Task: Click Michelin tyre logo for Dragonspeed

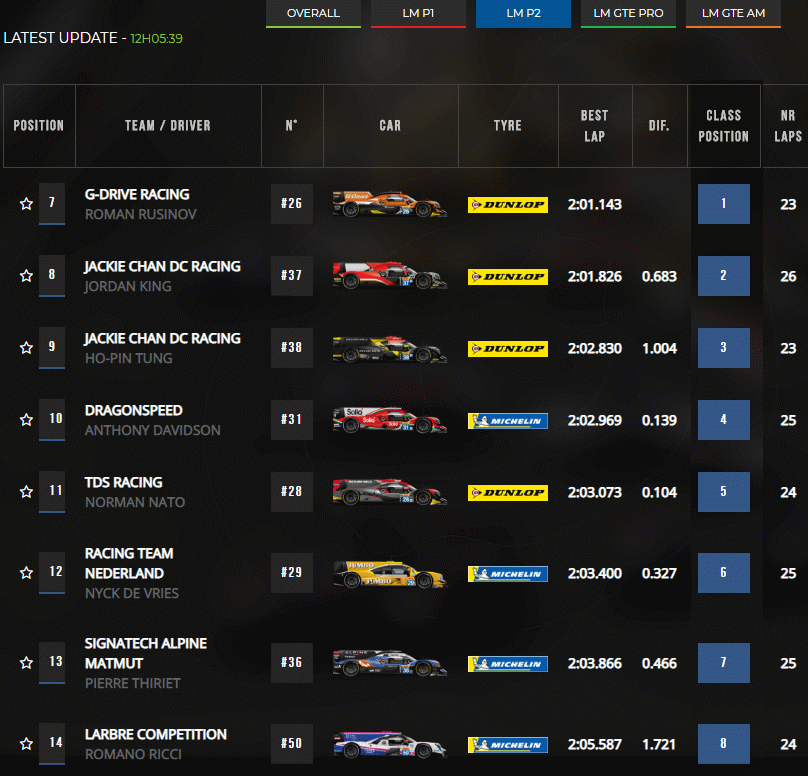Action: click(507, 421)
